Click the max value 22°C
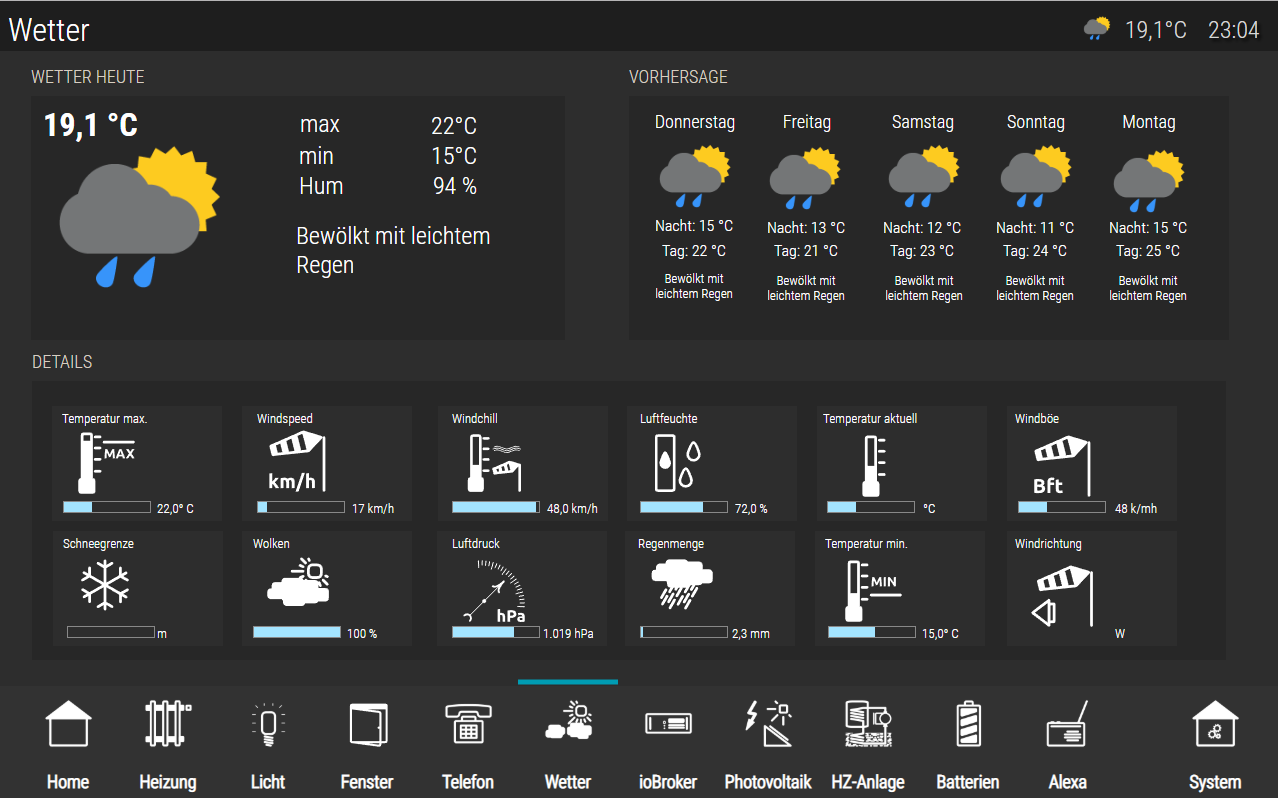This screenshot has height=798, width=1278. (x=454, y=126)
